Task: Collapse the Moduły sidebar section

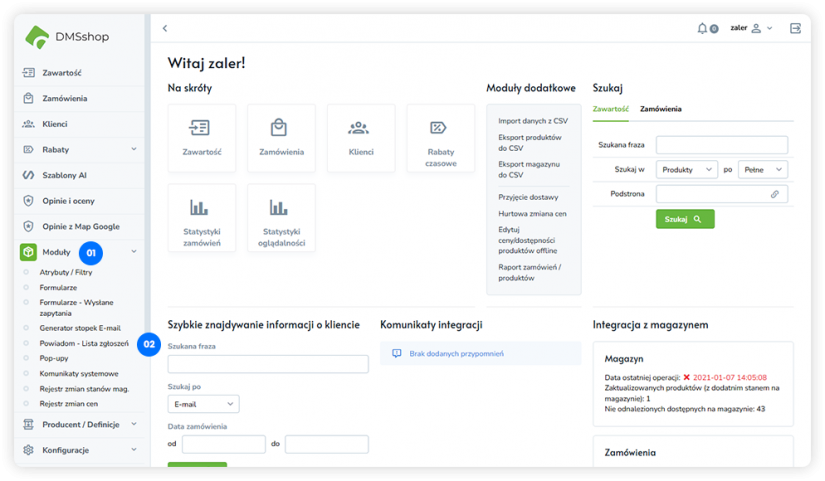Action: [134, 252]
